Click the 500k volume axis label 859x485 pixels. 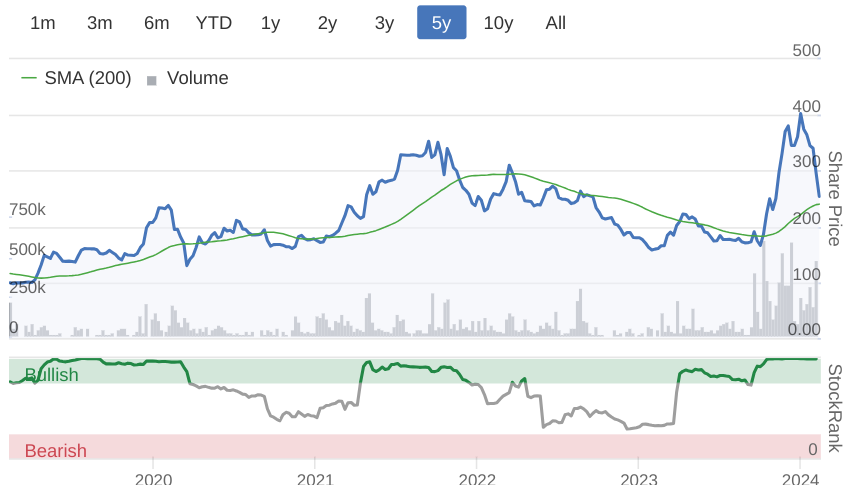coord(27,249)
